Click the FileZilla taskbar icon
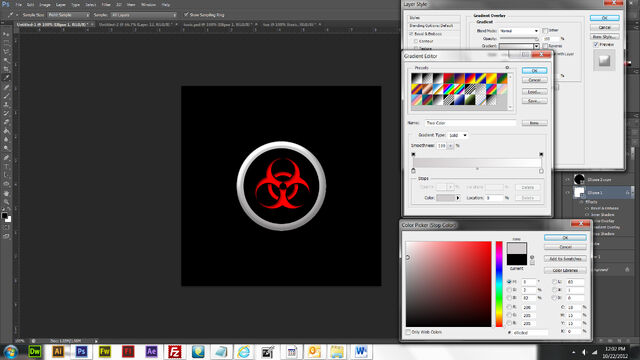The height and width of the screenshot is (360, 640). point(175,351)
